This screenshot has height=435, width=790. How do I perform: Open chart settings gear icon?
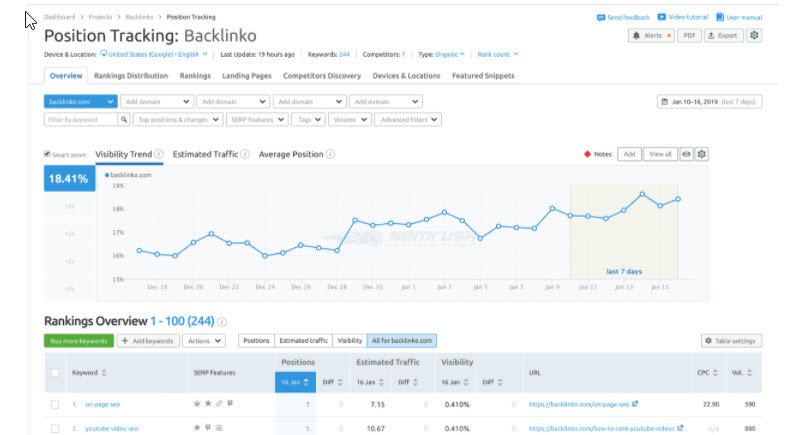(x=701, y=154)
